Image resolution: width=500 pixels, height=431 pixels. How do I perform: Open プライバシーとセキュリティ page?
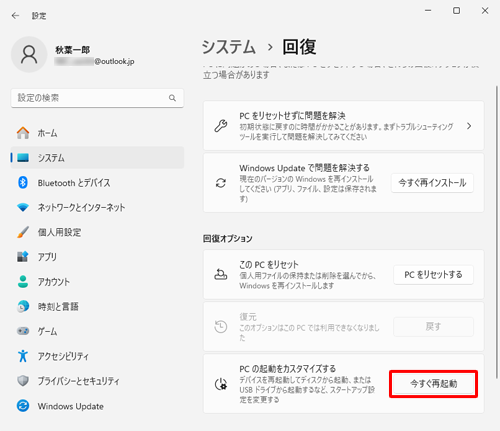97,381
